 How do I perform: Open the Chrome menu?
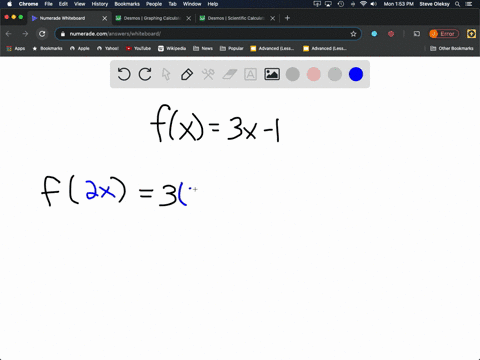[x=28, y=4]
